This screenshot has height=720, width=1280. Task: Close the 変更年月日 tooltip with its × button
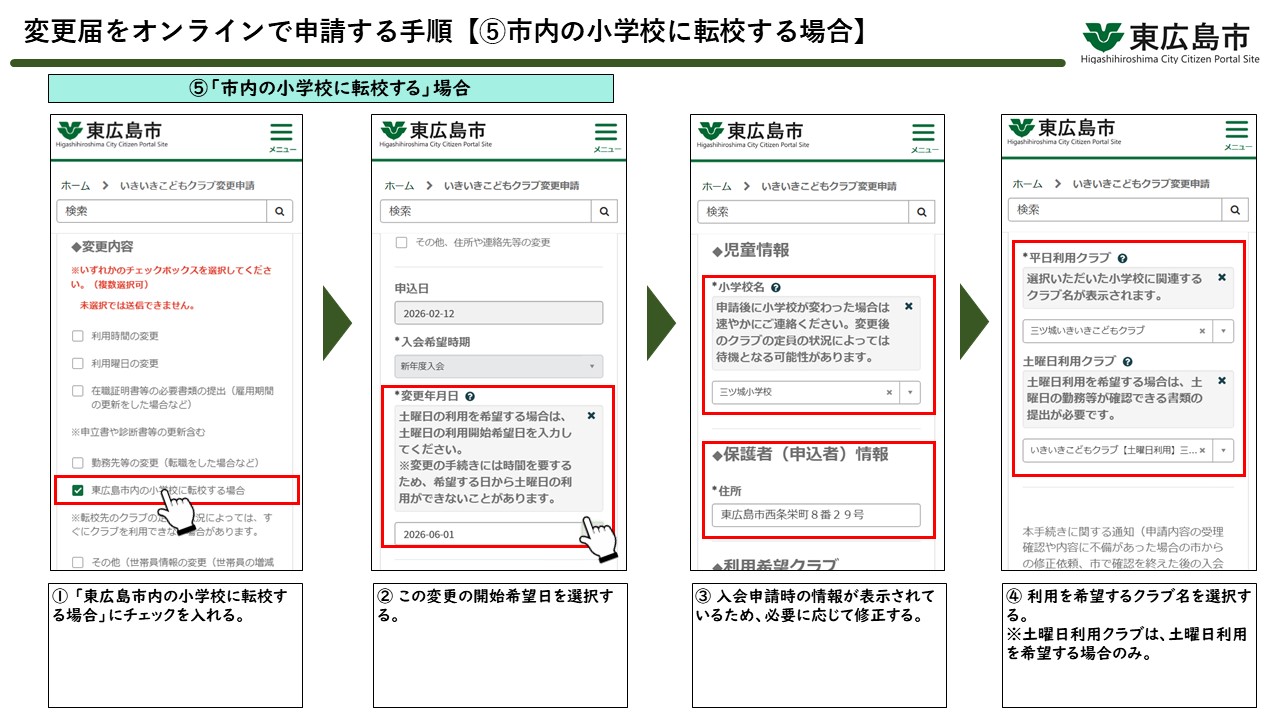pos(590,416)
